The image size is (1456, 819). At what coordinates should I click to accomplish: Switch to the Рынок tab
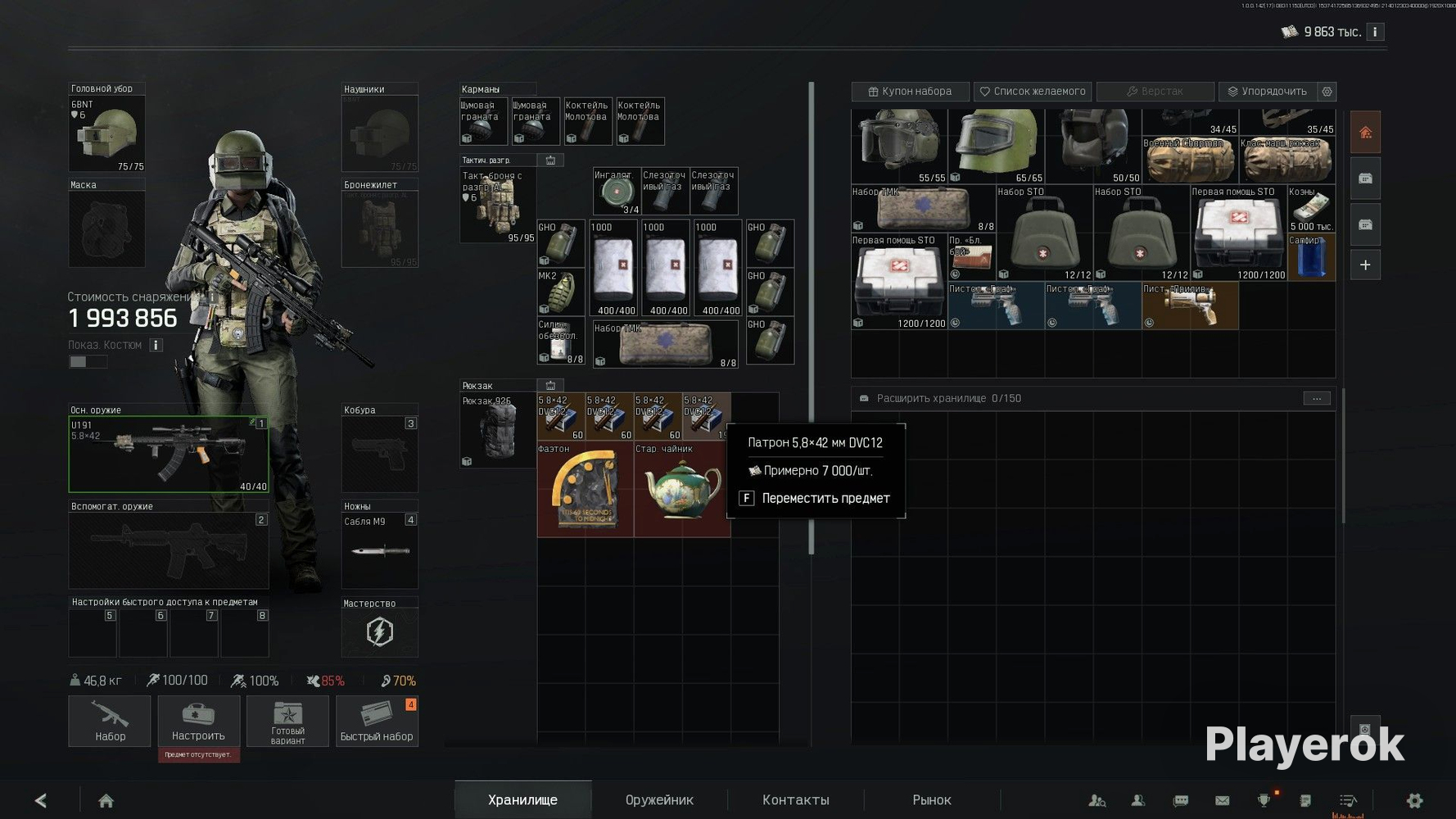pos(932,800)
